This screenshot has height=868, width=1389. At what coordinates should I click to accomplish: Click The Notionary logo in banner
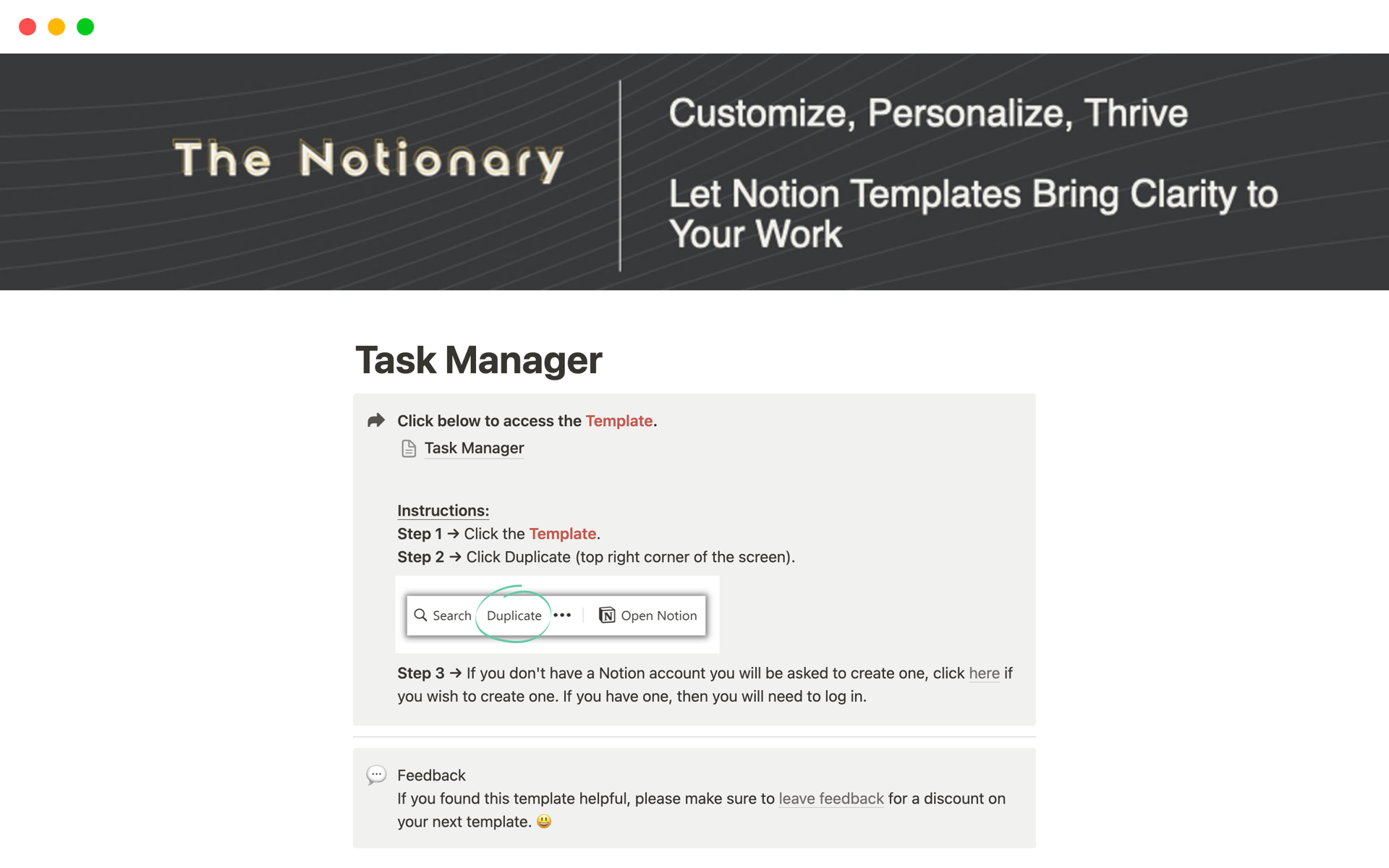pyautogui.click(x=368, y=159)
